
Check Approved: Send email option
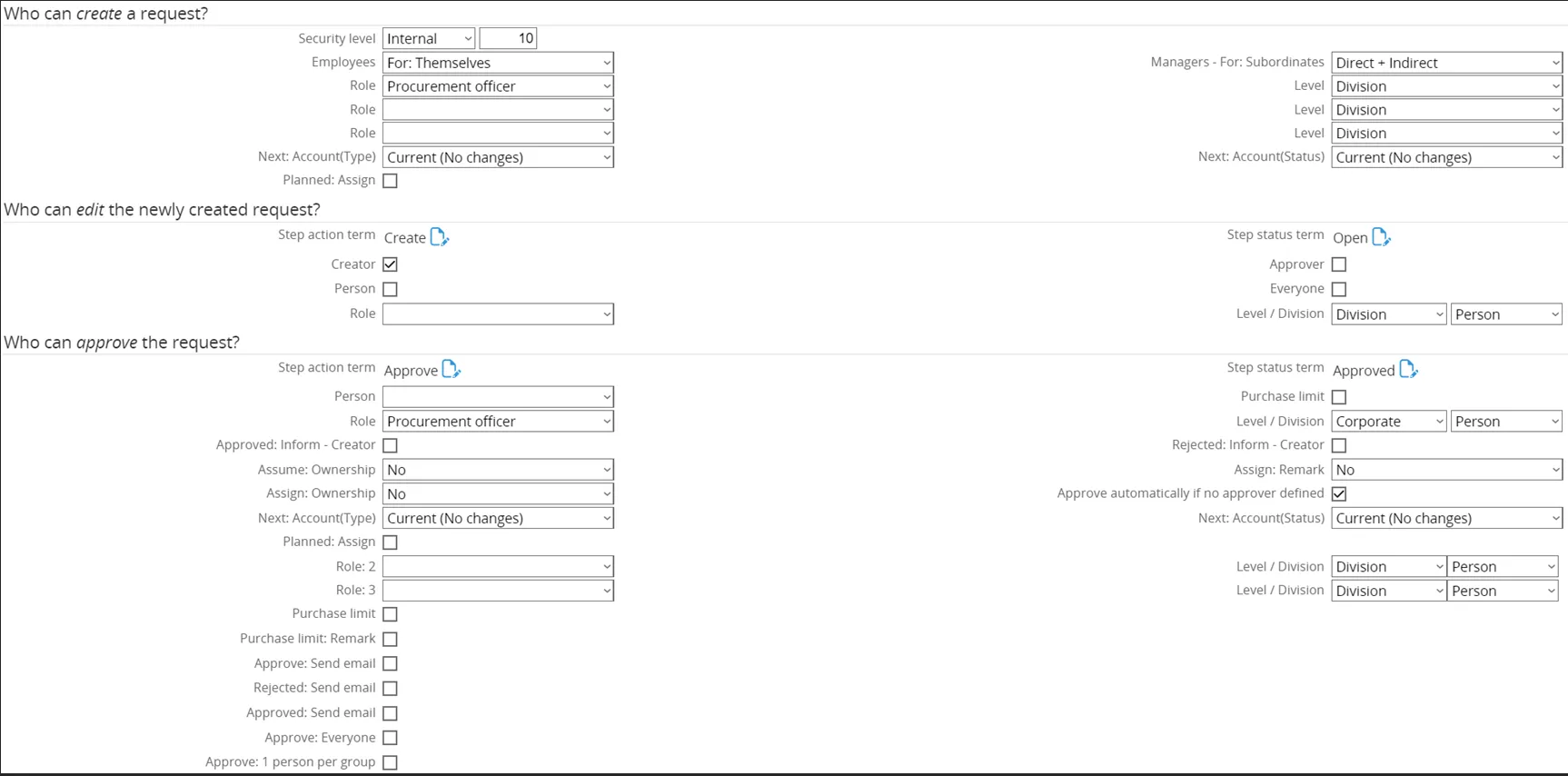tap(391, 713)
